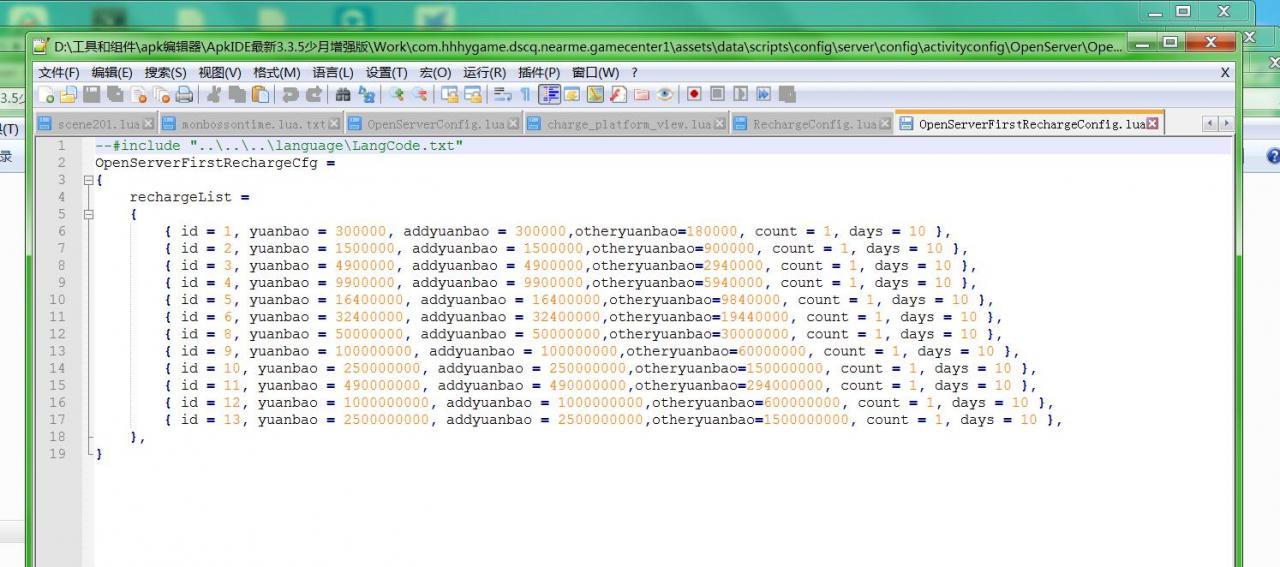Paste clipboard using toolbar Paste icon
The image size is (1280, 567).
coord(260,95)
